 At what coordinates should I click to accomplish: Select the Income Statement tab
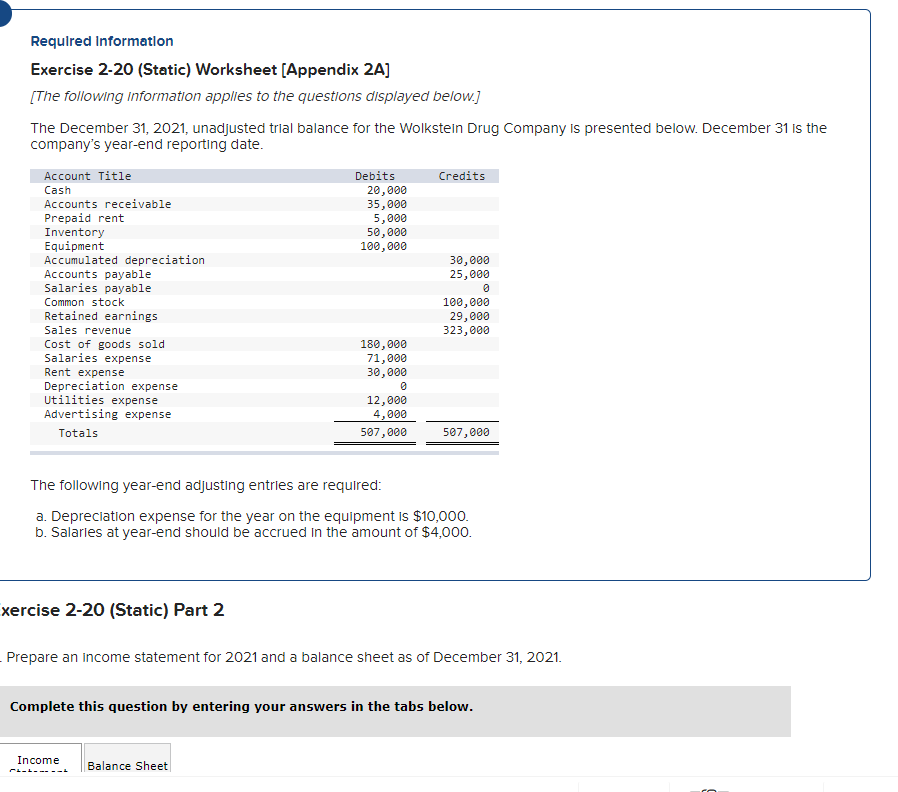[x=40, y=763]
